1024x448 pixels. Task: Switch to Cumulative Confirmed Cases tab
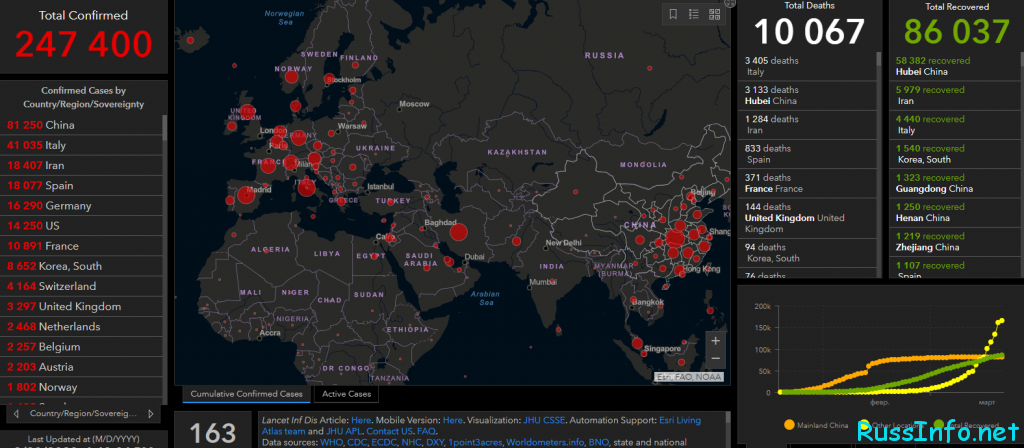[246, 394]
